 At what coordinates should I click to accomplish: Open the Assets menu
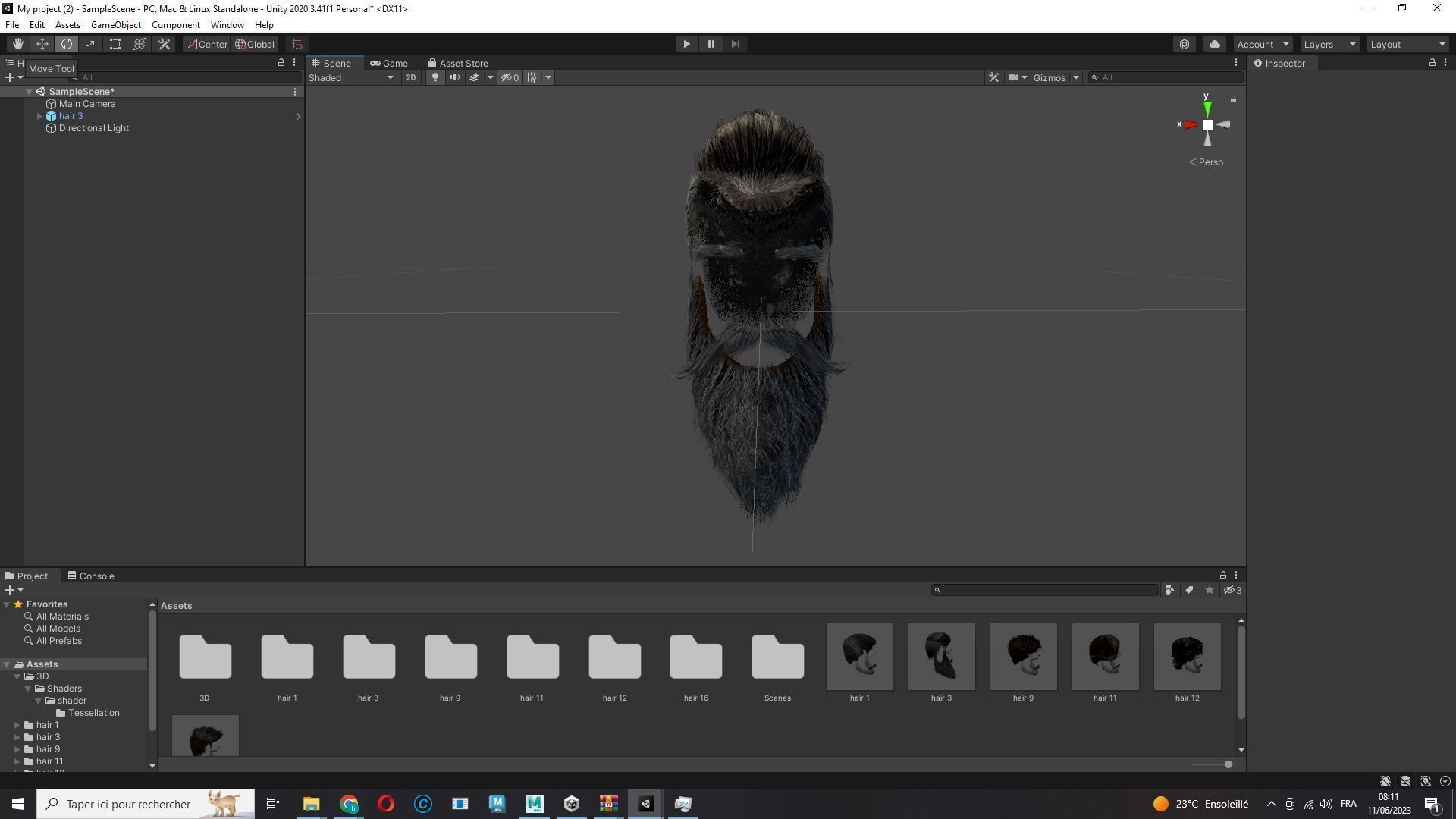click(67, 25)
